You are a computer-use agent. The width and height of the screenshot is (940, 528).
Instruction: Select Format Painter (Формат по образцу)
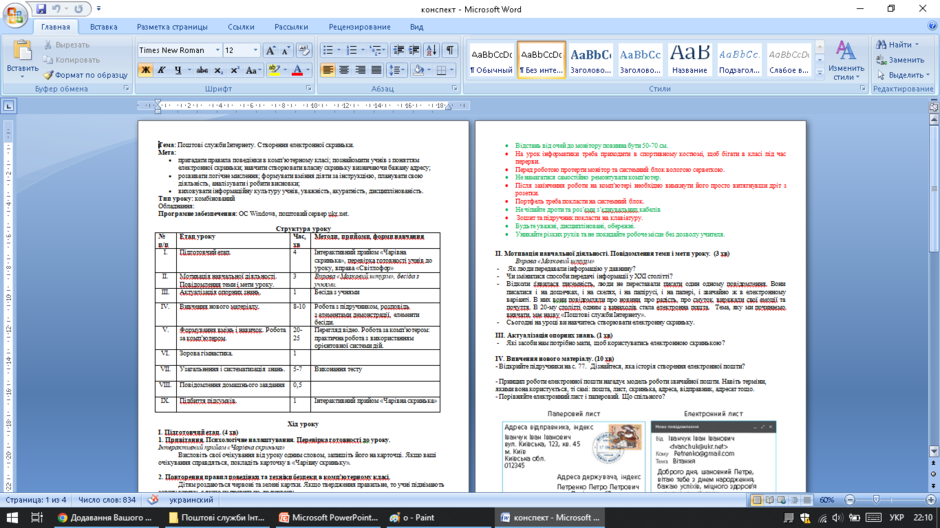pos(85,75)
